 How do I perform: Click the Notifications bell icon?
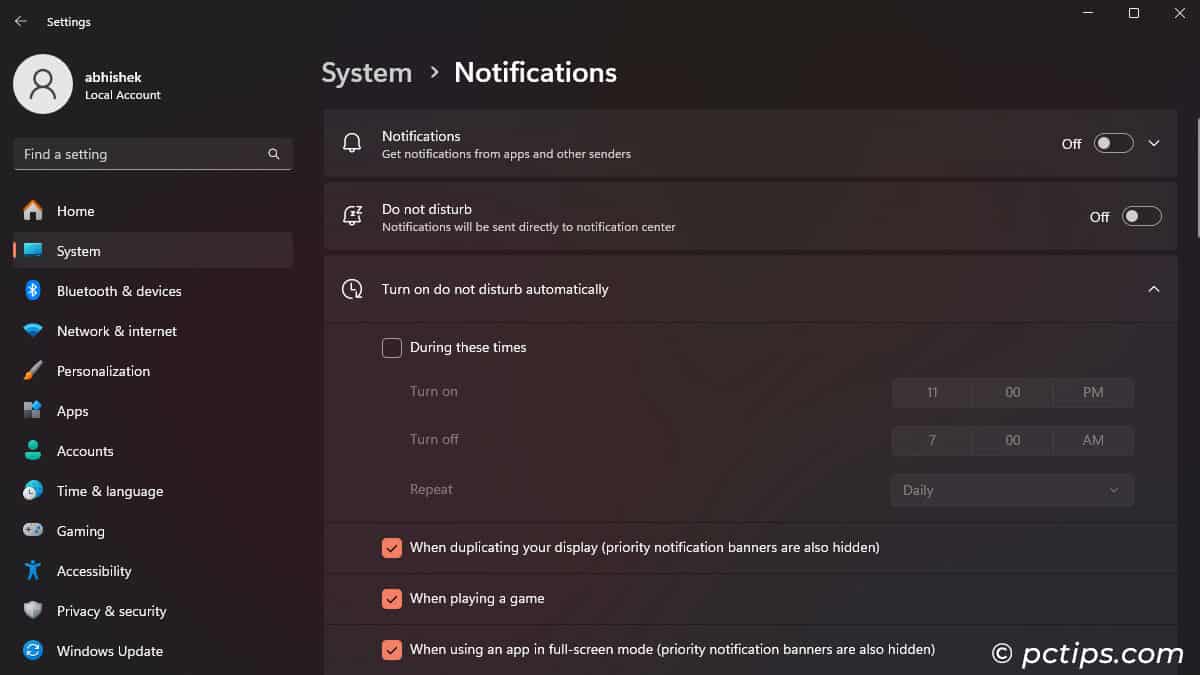click(351, 143)
